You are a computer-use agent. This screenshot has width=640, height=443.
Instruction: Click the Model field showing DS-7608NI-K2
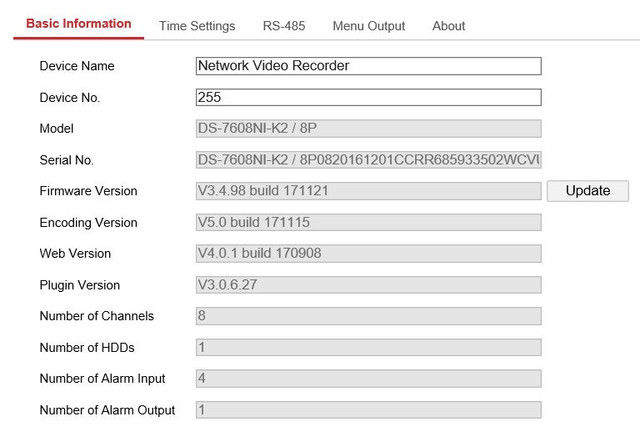click(368, 129)
